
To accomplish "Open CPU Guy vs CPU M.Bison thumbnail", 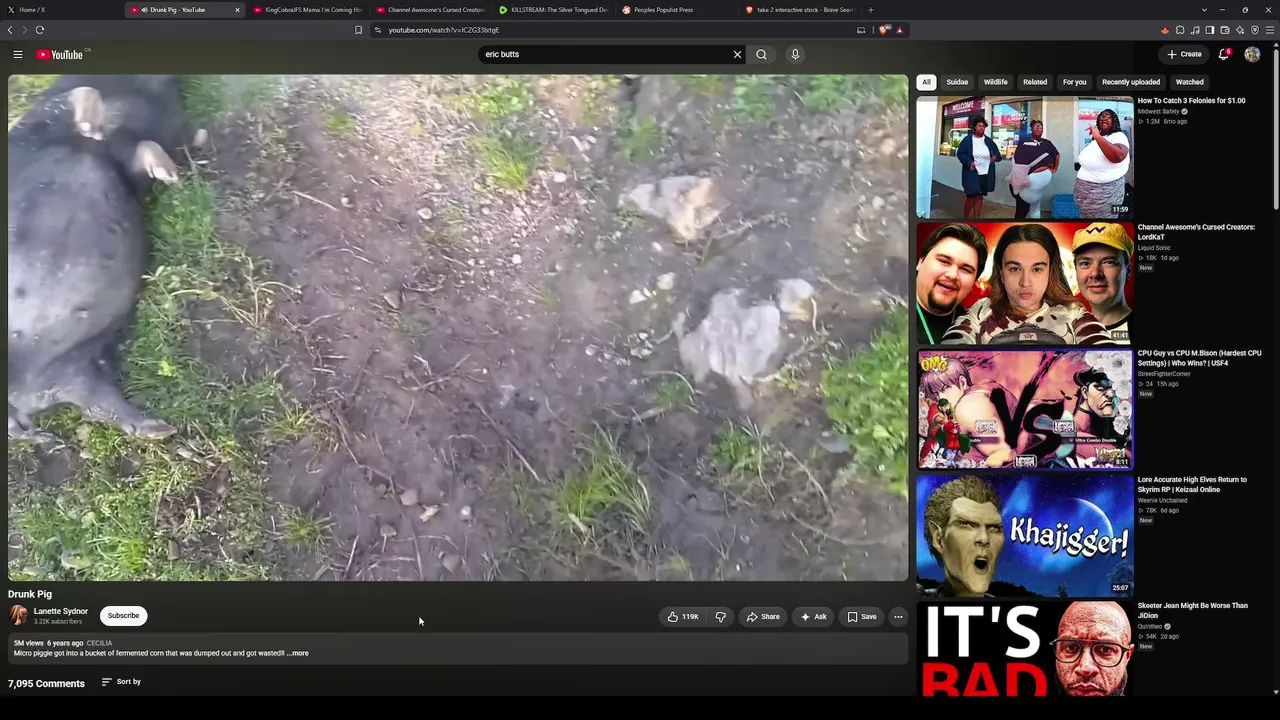I will [x=1025, y=409].
